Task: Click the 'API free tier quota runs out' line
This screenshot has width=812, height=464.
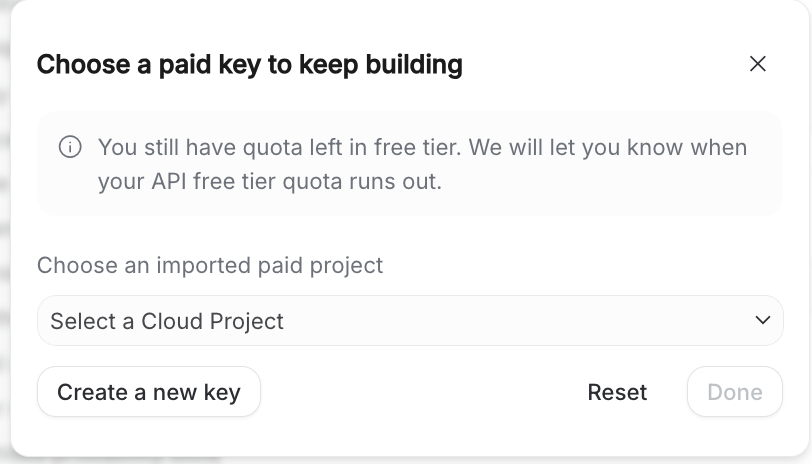Action: pos(270,182)
